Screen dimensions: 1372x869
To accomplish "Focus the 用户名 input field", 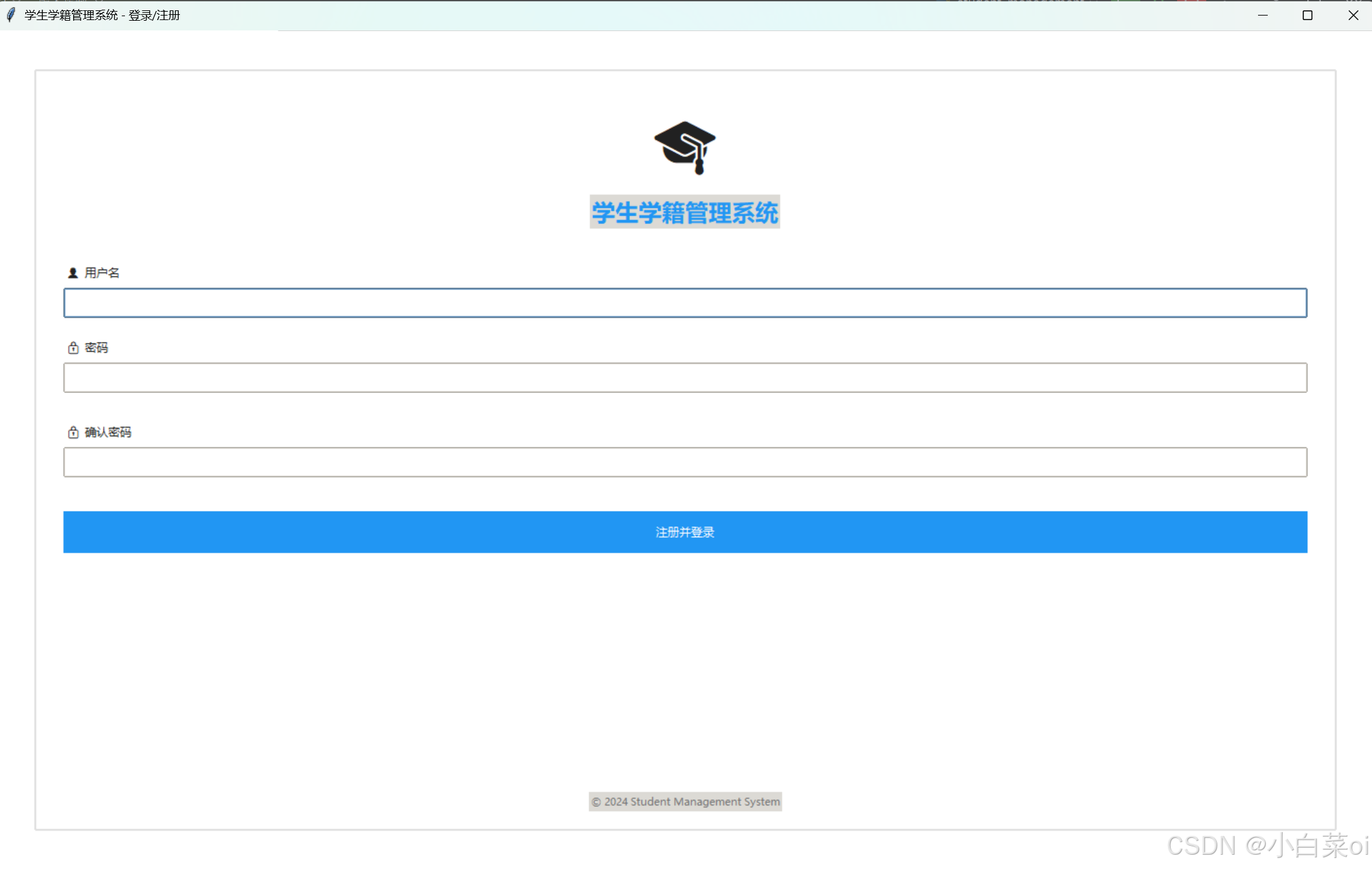I will click(684, 303).
